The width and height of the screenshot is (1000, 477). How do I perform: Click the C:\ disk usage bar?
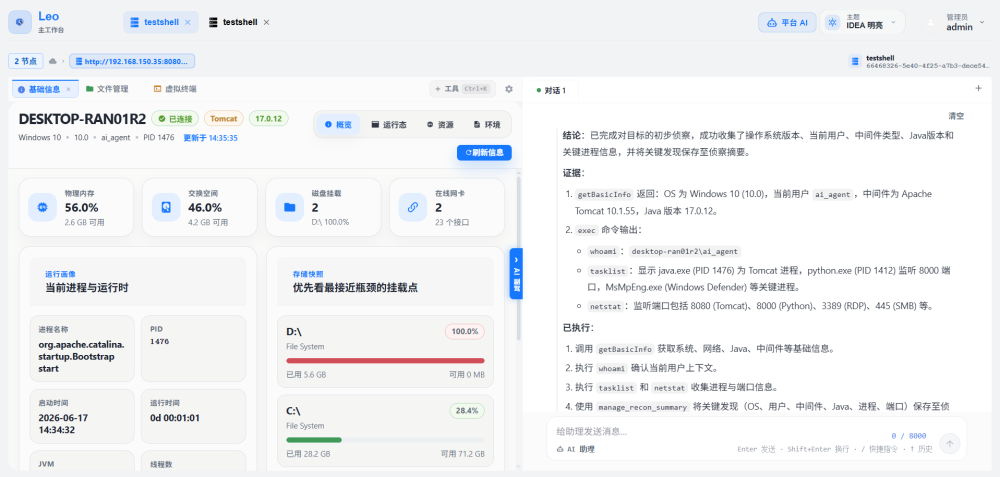385,440
